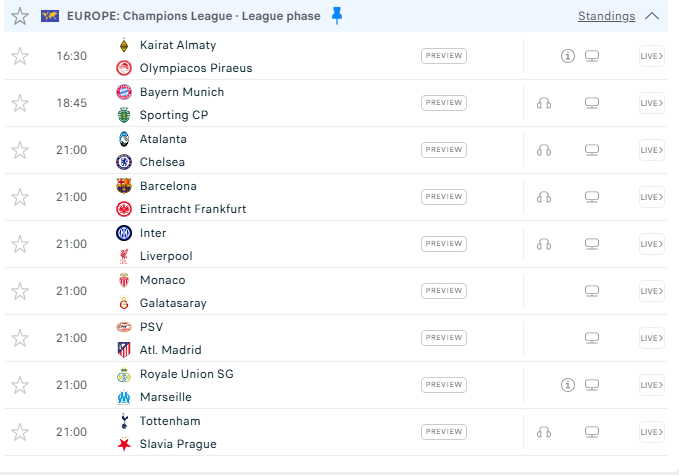This screenshot has height=475, width=679.
Task: Star the Barcelona vs Eintracht Frankfurt match
Action: pyautogui.click(x=20, y=197)
